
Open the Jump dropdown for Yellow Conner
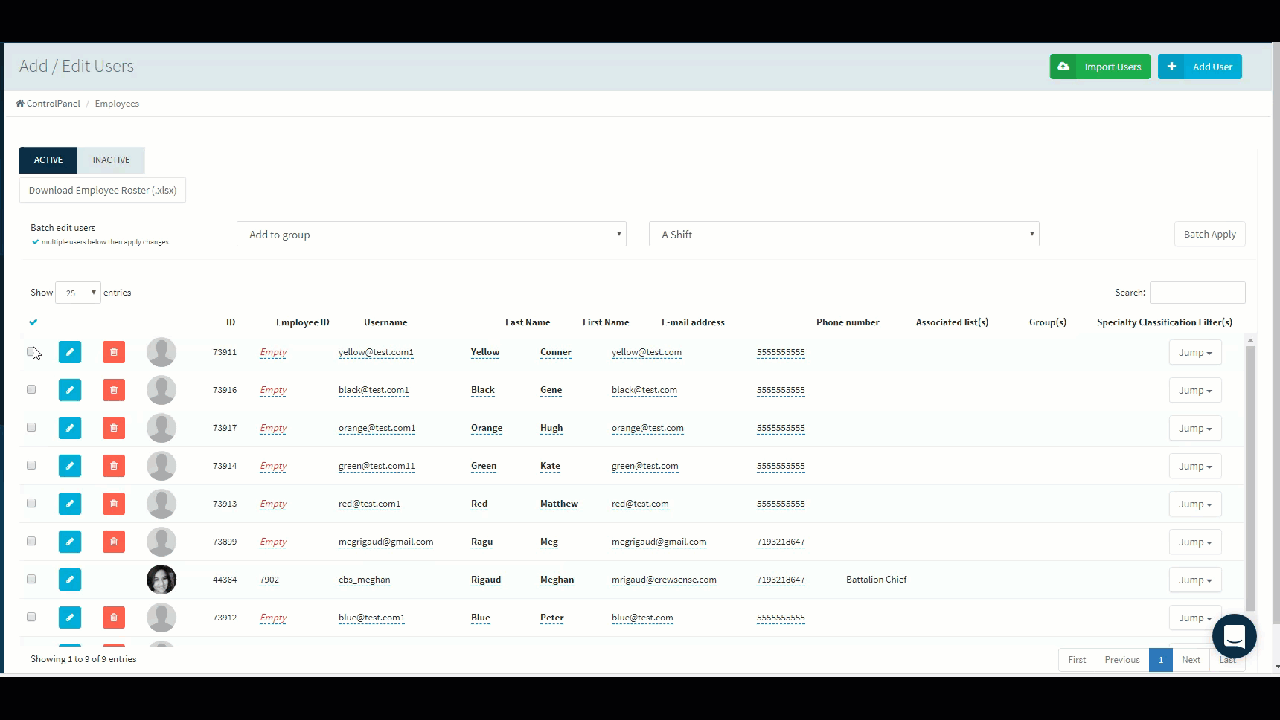pyautogui.click(x=1195, y=352)
